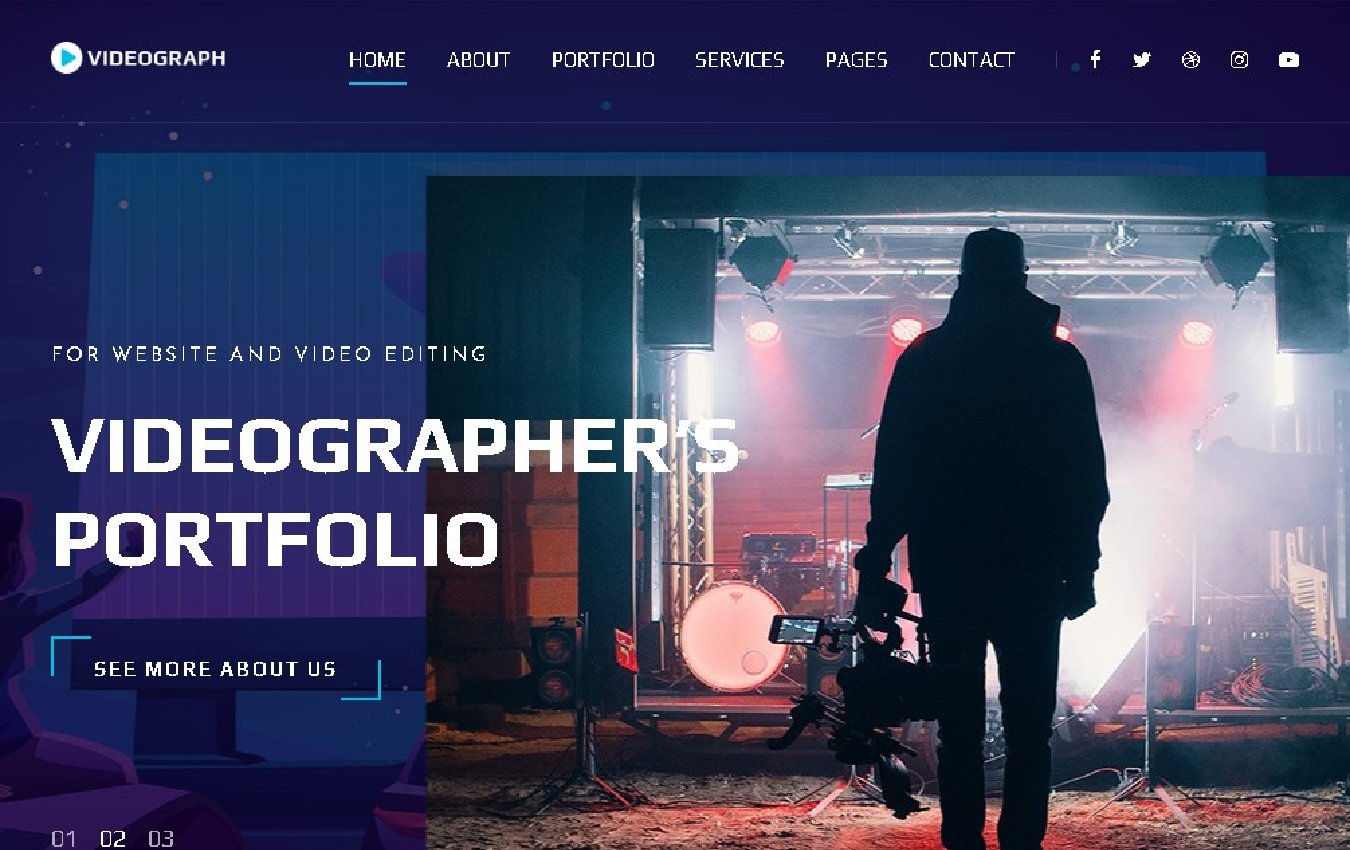Open the Facebook social link
The image size is (1350, 850).
[1095, 59]
